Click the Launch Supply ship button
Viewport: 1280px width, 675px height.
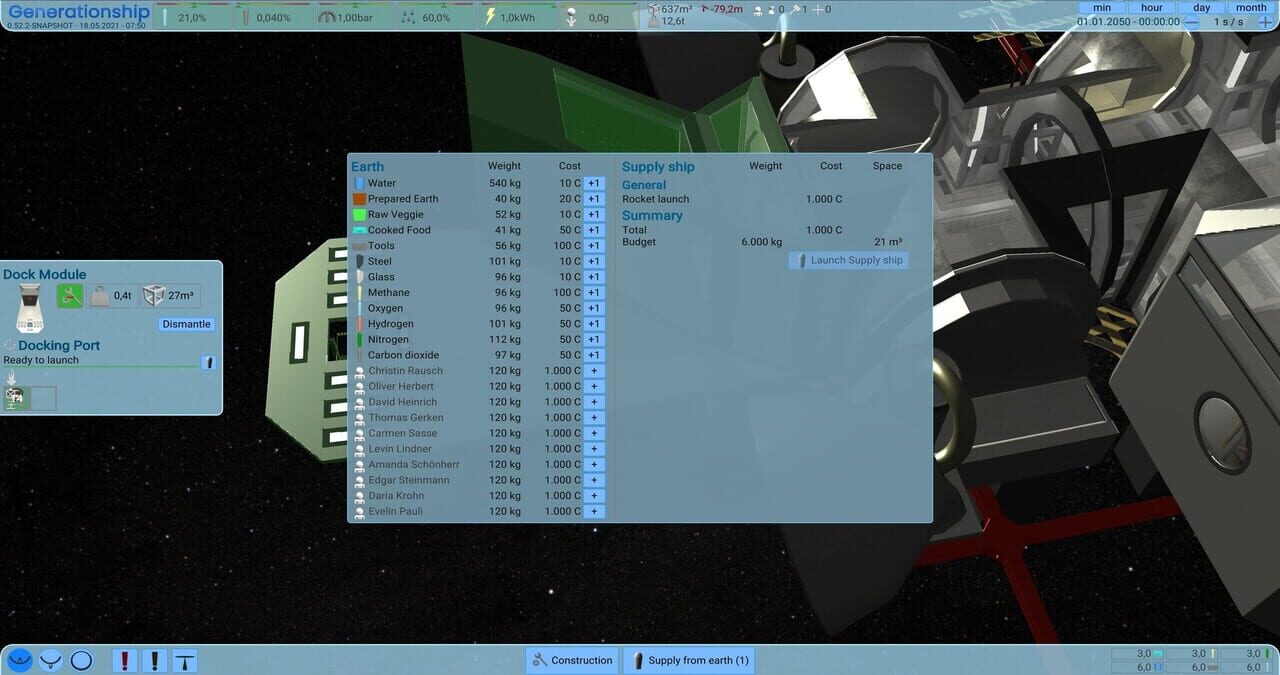[x=848, y=259]
